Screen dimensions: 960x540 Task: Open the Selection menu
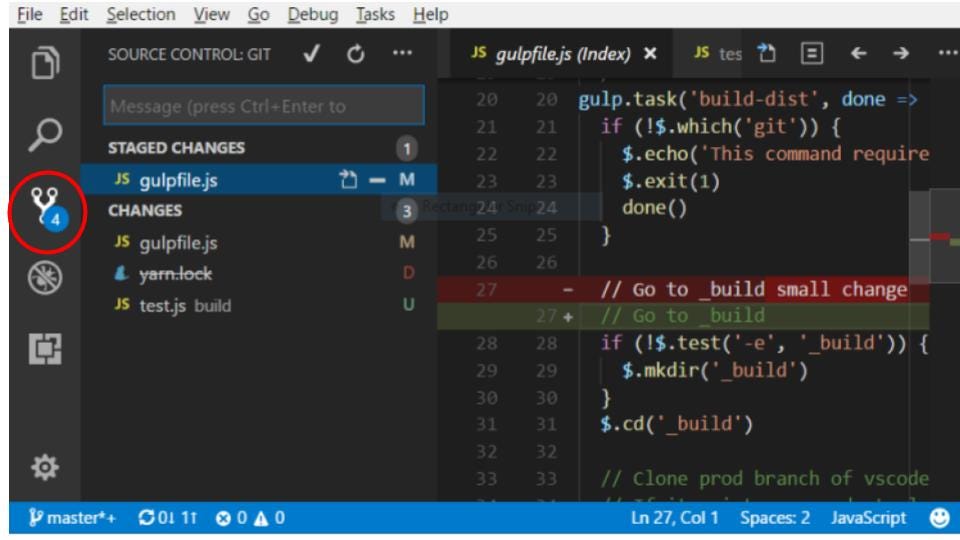point(141,14)
